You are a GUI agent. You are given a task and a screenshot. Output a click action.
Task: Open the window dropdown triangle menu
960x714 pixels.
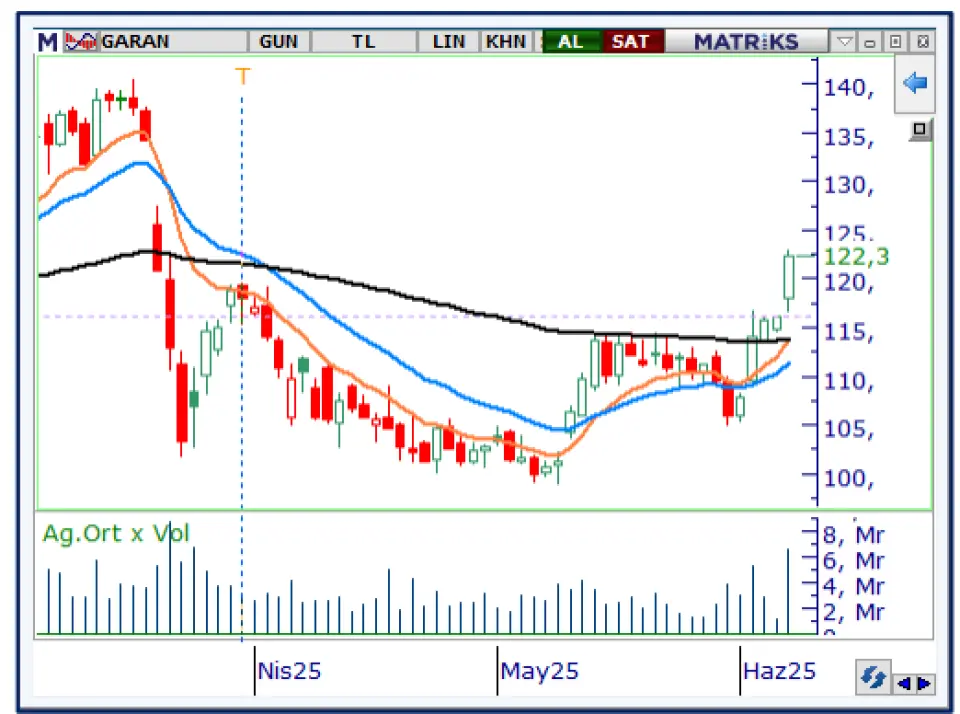click(x=844, y=42)
